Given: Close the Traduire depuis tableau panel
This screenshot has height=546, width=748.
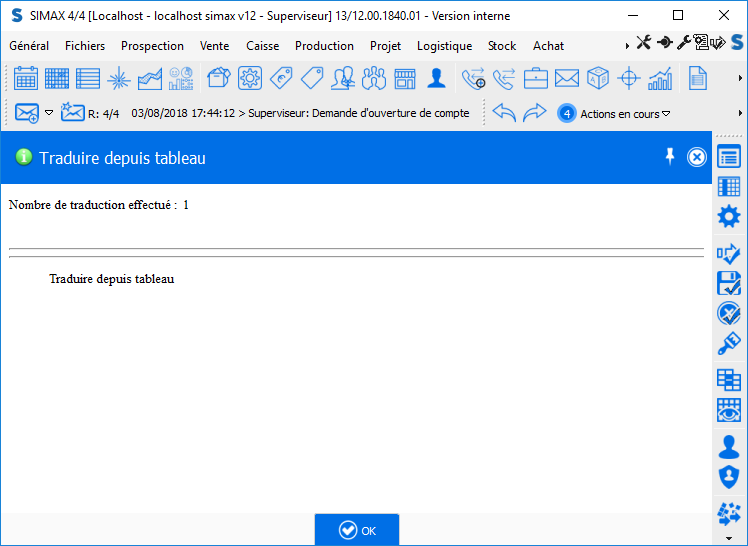Looking at the screenshot, I should tap(697, 157).
